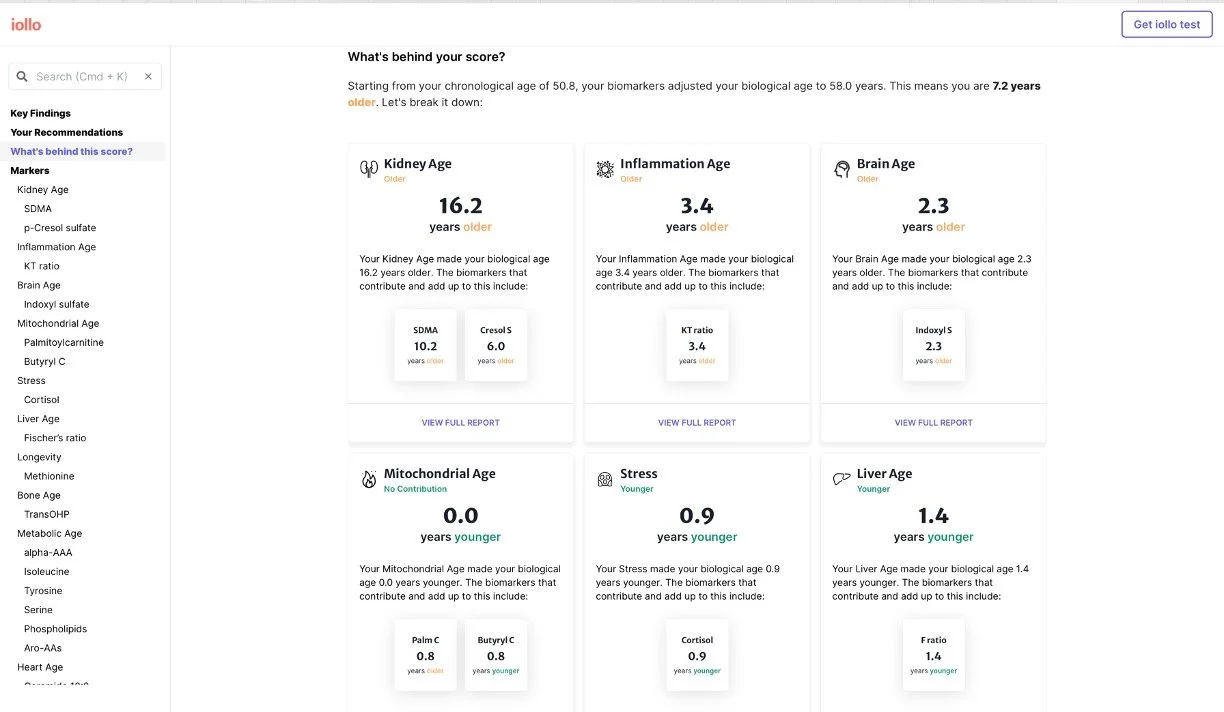This screenshot has height=712, width=1224.
Task: Click the Butyryl C biomarker tile
Action: point(496,654)
